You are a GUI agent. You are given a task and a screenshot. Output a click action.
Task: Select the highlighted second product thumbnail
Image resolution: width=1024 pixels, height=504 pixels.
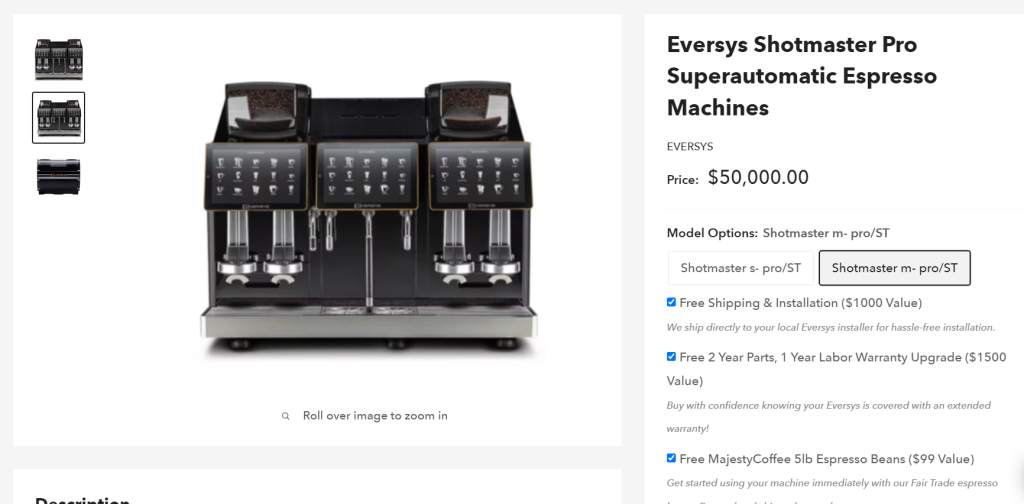[59, 118]
